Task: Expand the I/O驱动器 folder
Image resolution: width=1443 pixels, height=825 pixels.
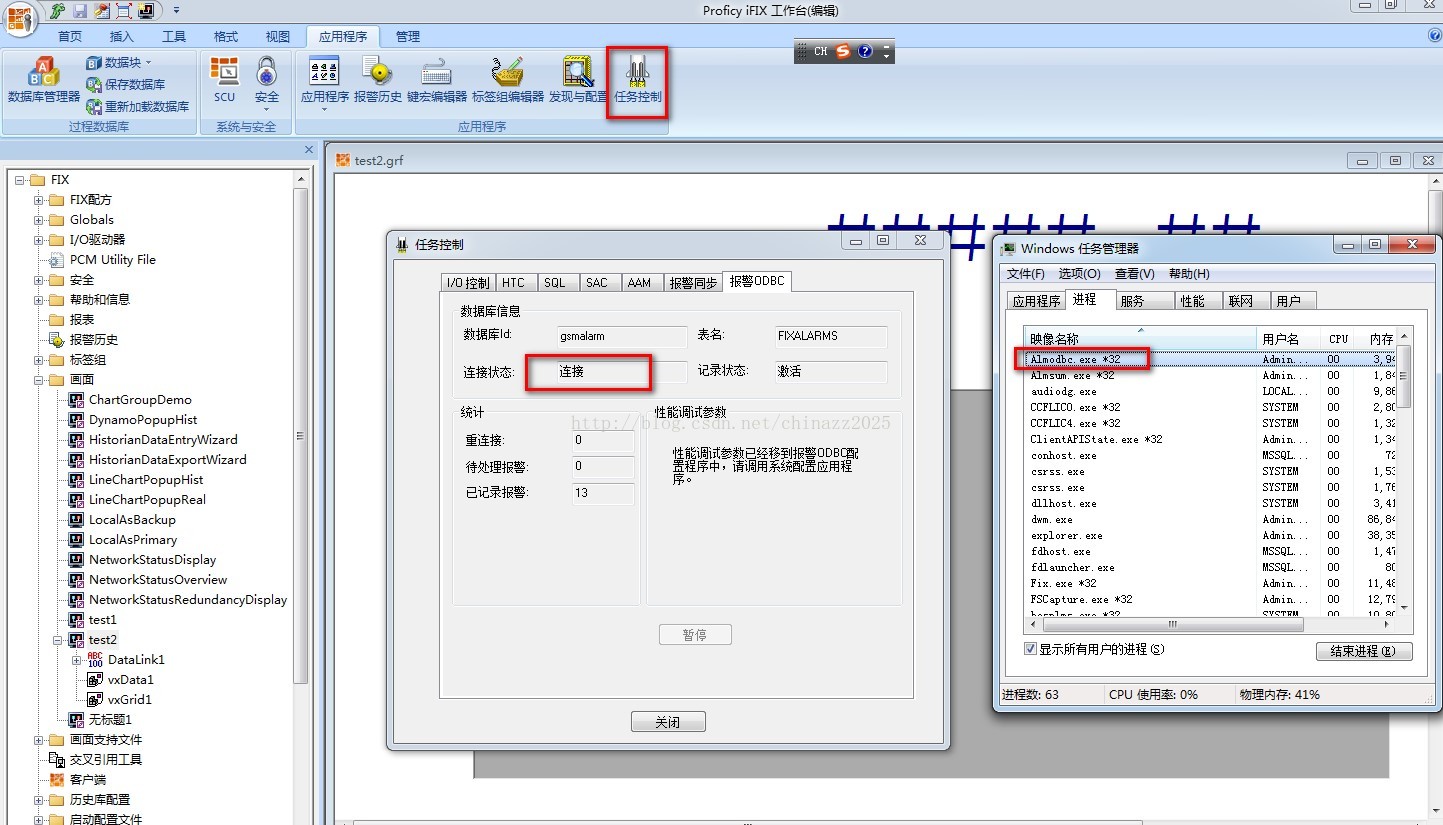Action: 39,240
